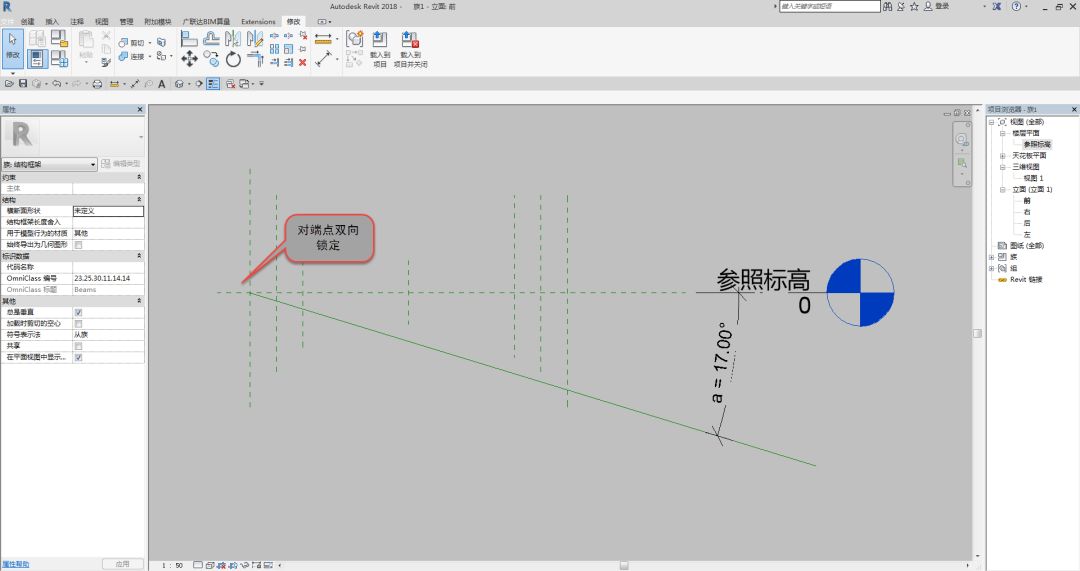The width and height of the screenshot is (1080, 571).
Task: Click 载入到项目 (Load into Project)
Action: [x=380, y=49]
